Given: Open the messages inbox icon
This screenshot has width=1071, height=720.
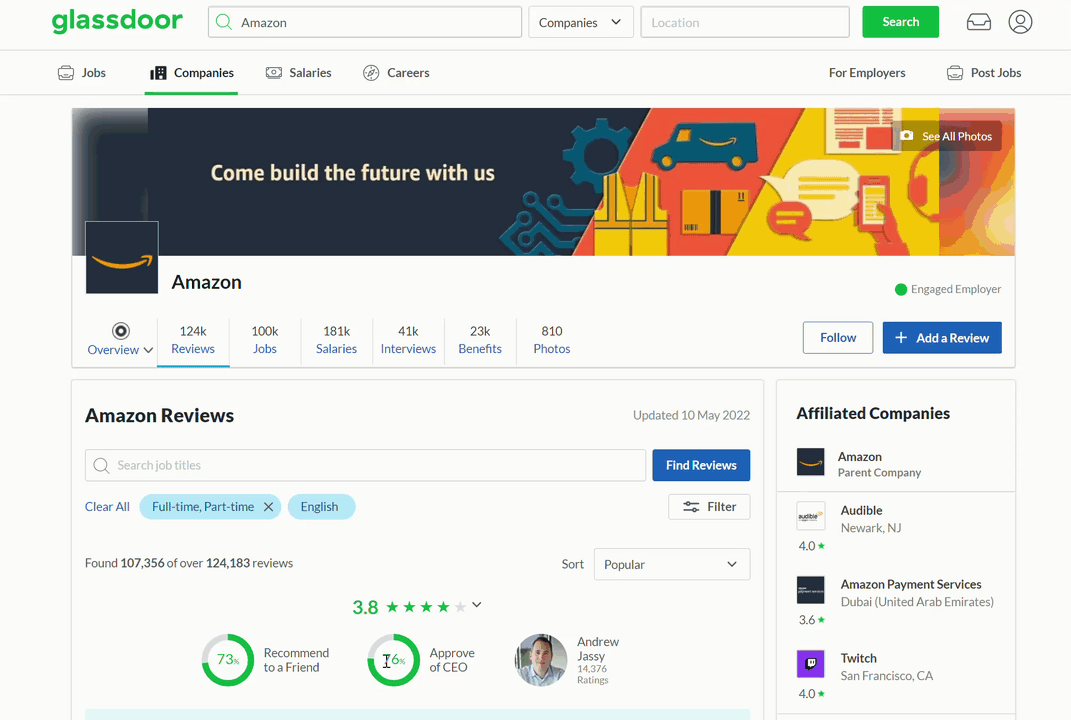Looking at the screenshot, I should [x=978, y=21].
